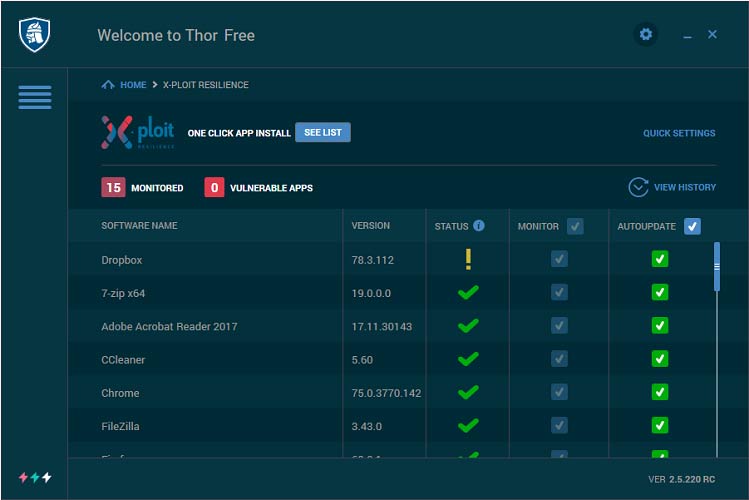The image size is (749, 500).
Task: Toggle FileZilla monitor checkbox
Action: click(x=559, y=425)
